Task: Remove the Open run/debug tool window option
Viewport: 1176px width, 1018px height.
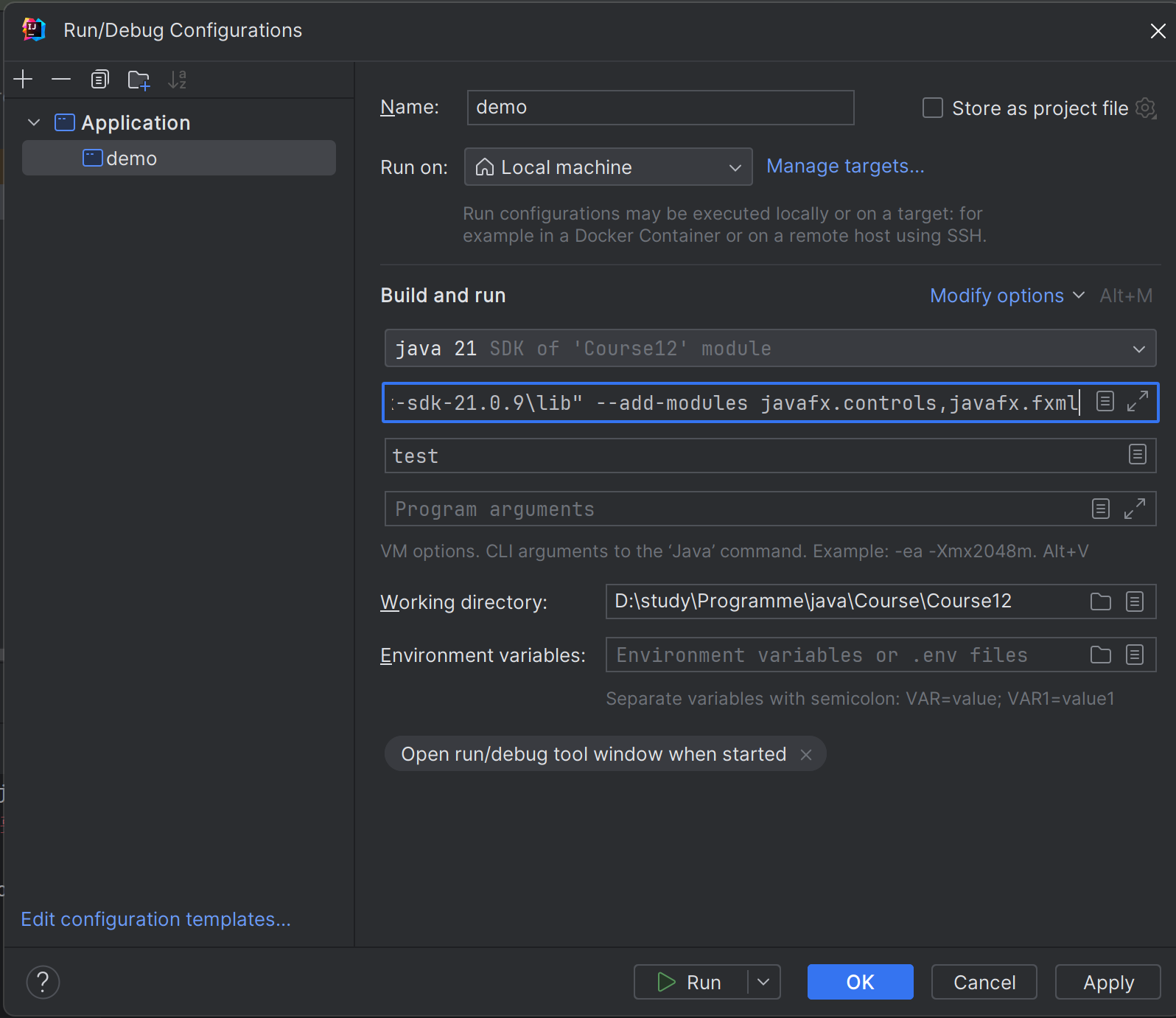Action: 806,755
